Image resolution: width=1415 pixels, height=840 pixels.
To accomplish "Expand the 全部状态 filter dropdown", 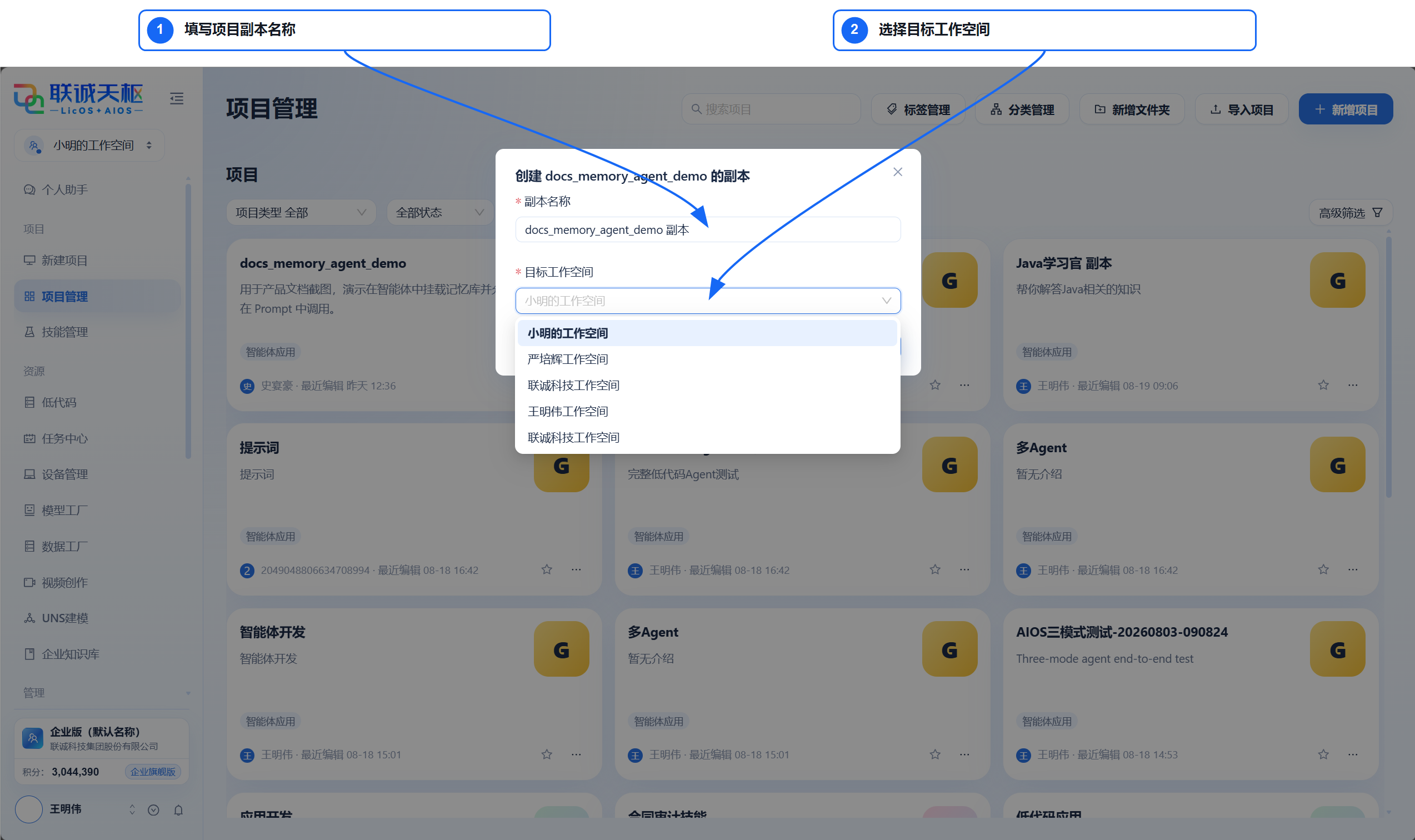I will click(440, 213).
